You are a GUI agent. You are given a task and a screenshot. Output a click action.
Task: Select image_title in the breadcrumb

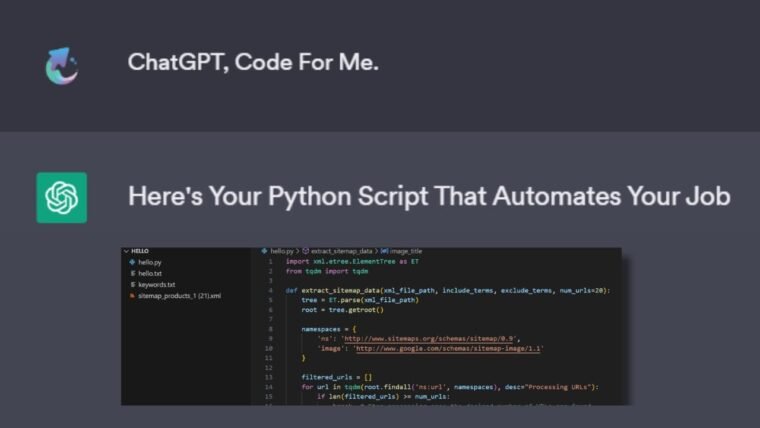[x=406, y=251]
